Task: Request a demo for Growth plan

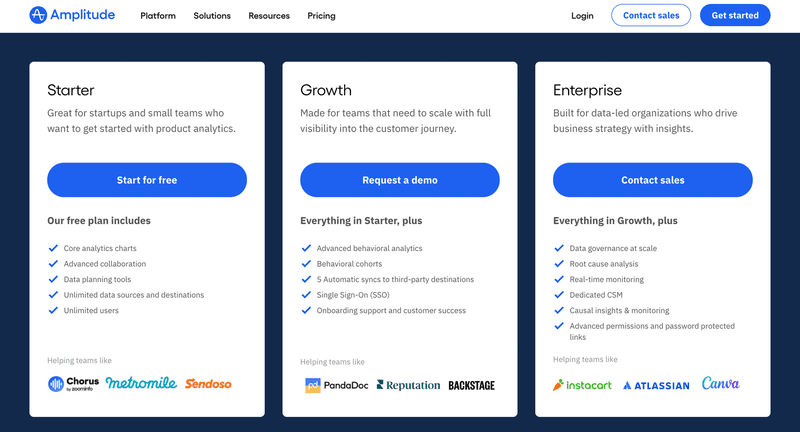Action: 400,180
